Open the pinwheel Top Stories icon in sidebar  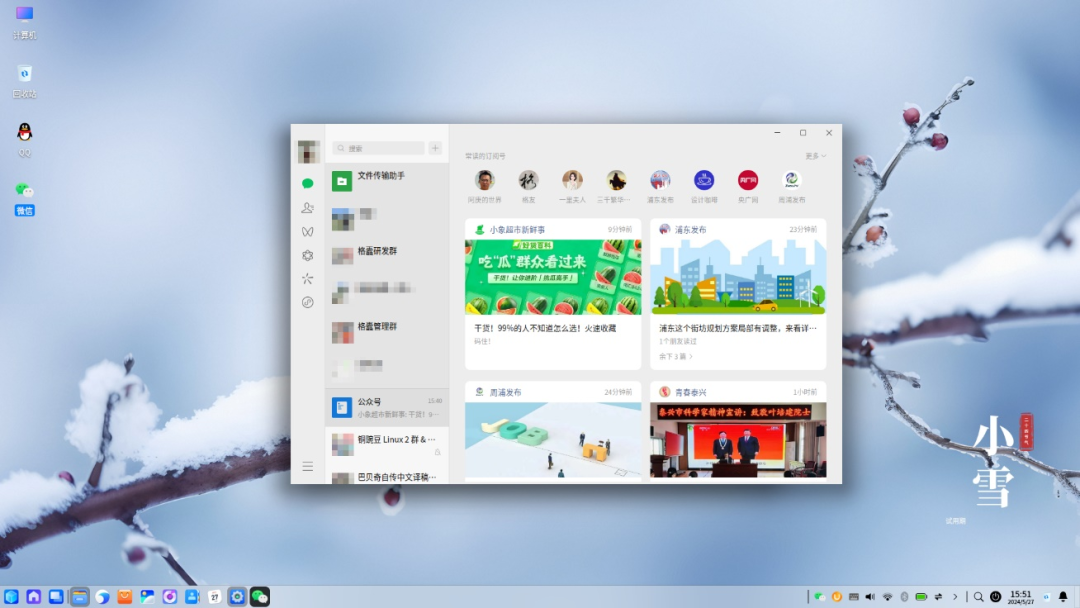tap(307, 279)
